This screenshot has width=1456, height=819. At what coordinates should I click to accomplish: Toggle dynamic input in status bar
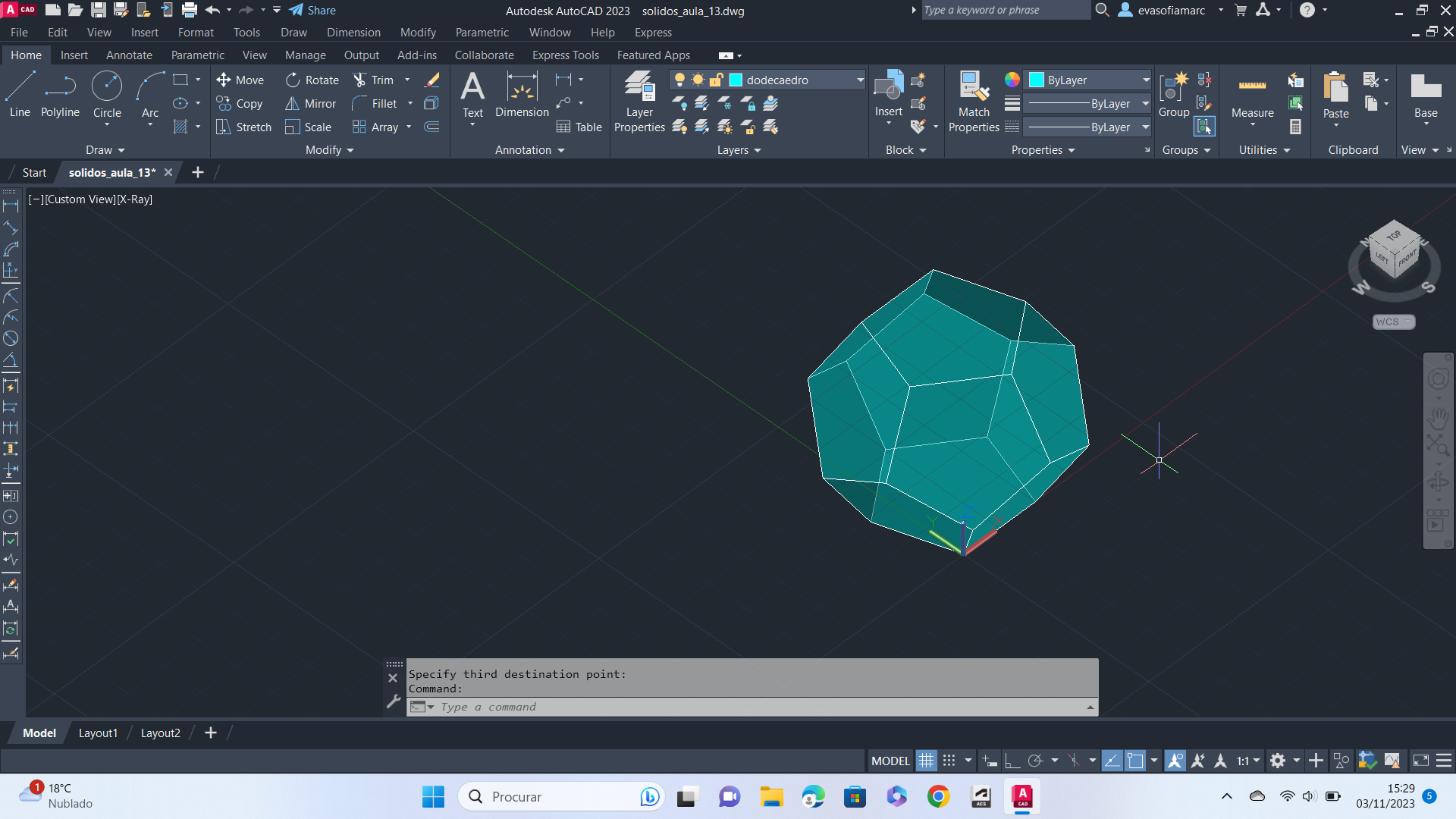pos(989,761)
